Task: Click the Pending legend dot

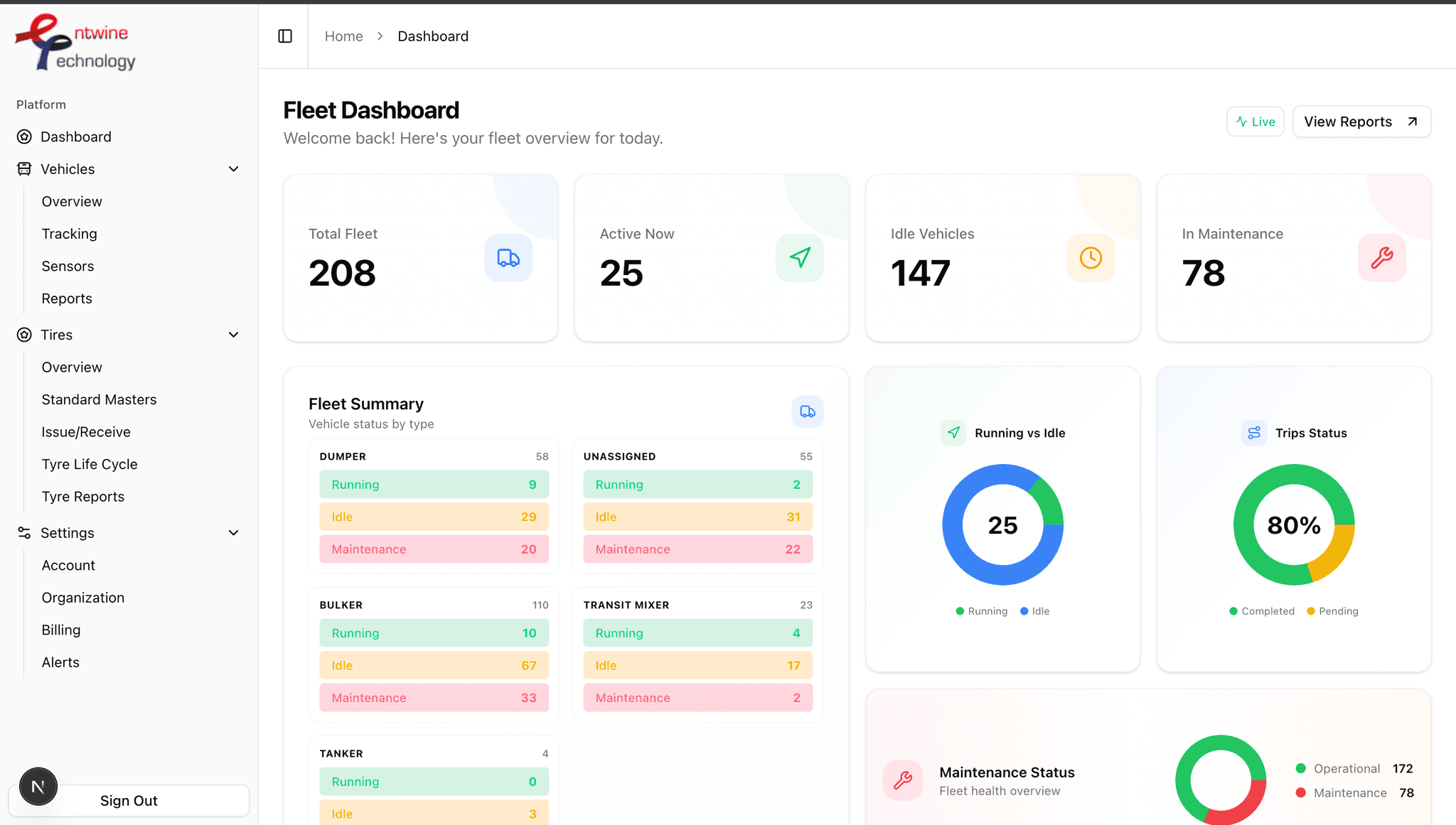Action: point(1311,611)
